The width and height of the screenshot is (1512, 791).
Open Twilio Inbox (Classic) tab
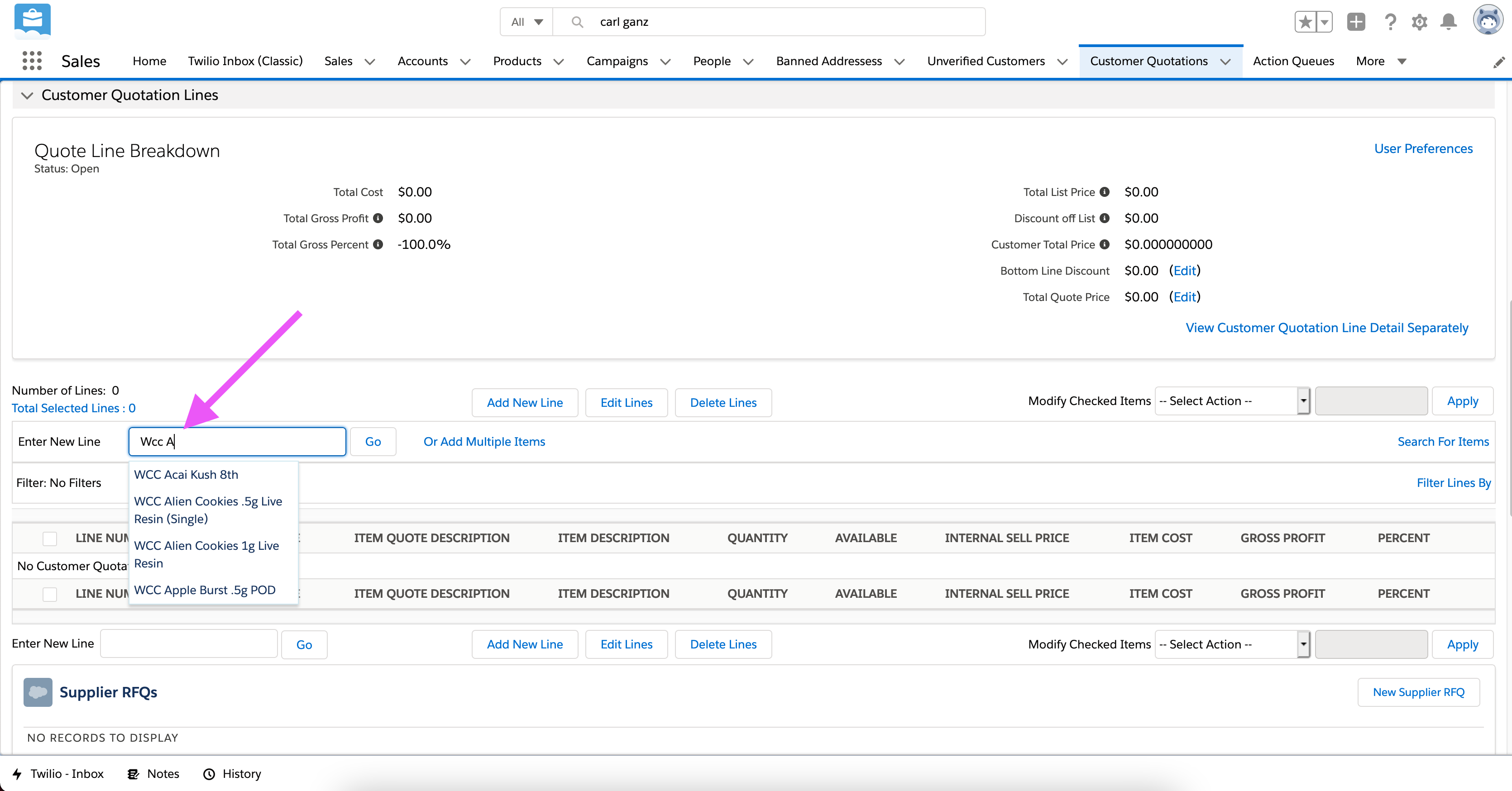(245, 61)
